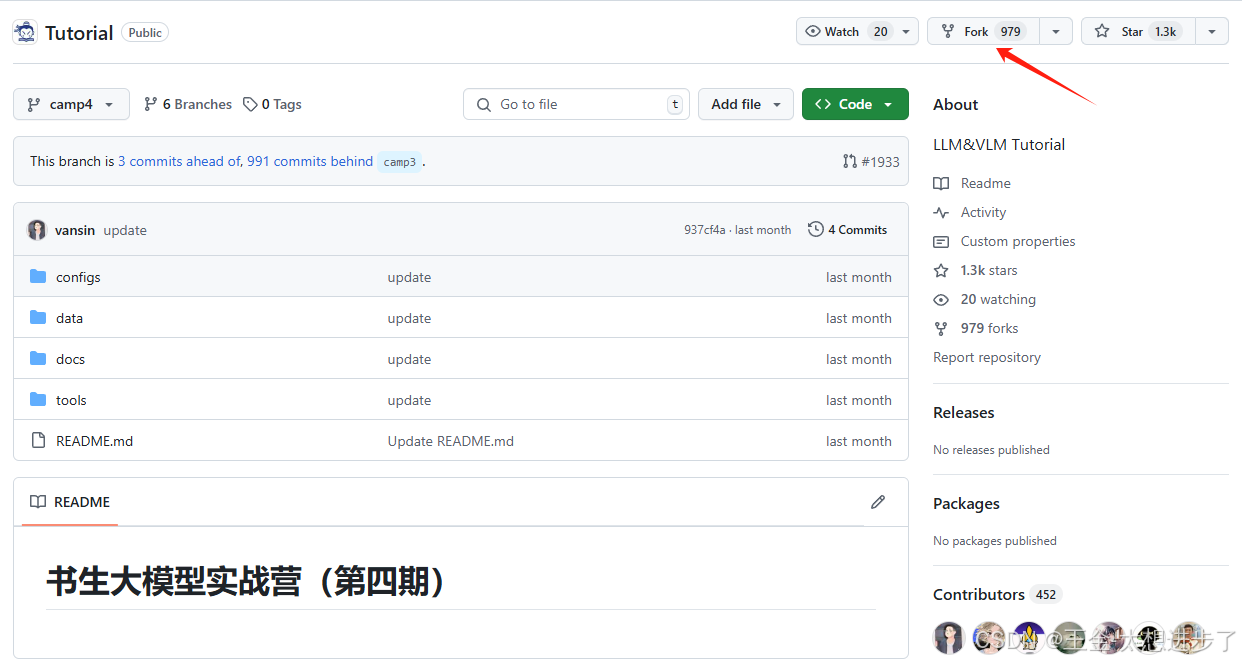Viewport: 1242px width, 660px height.
Task: Click the first contributor avatar
Action: (949, 637)
